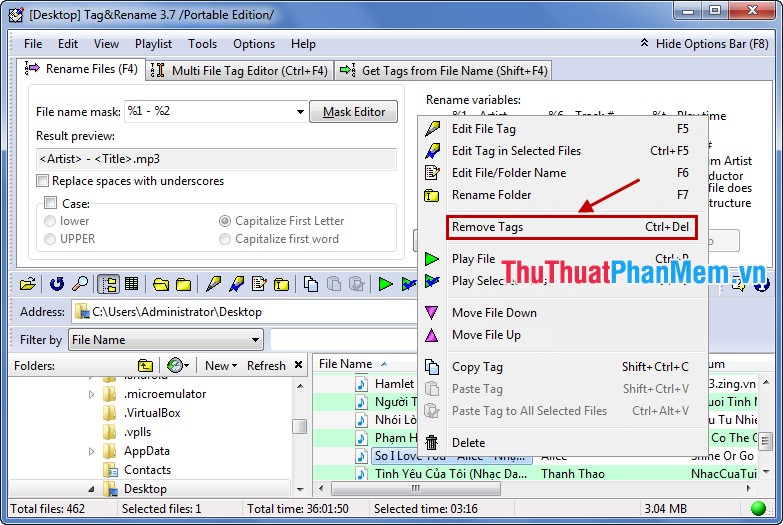
Task: Select the lower case radio button
Action: 49,221
